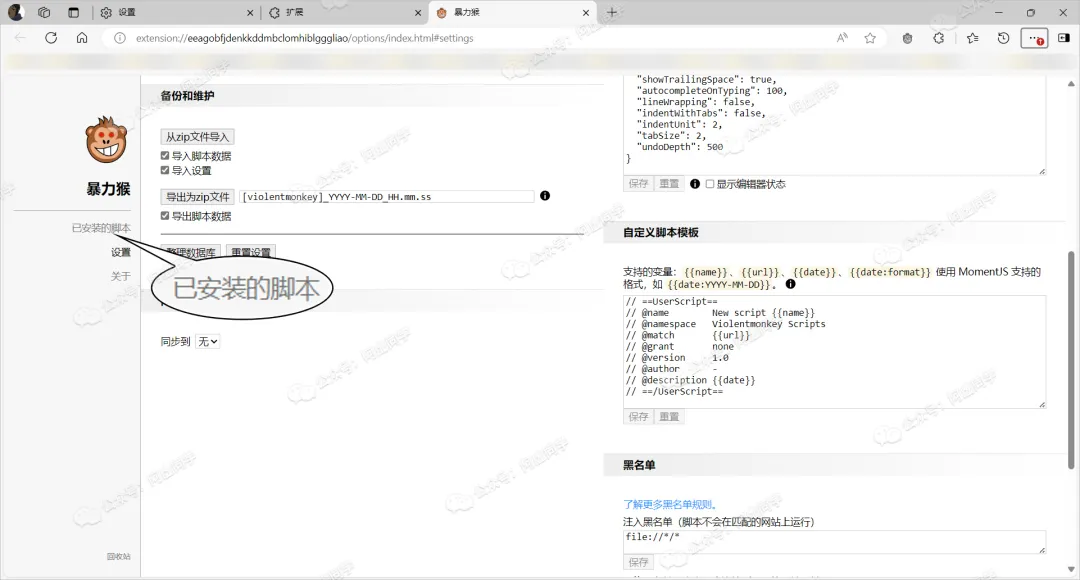
Task: Click the Violentmonkey monkey logo in sidebar
Action: pos(107,140)
